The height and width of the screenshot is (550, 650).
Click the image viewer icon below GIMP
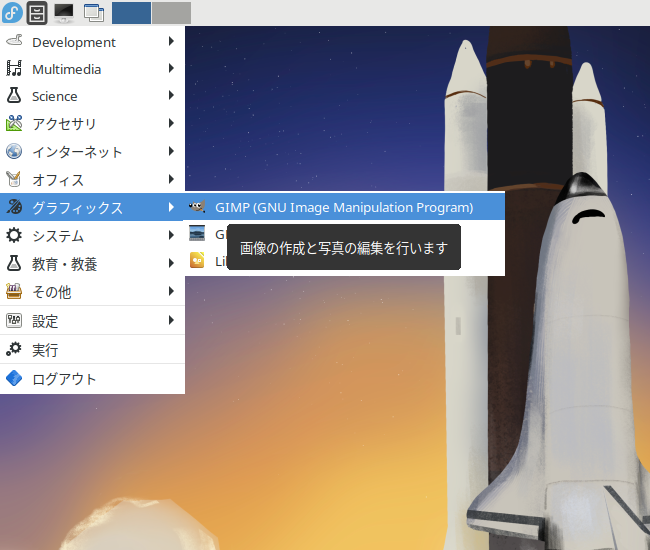point(197,233)
